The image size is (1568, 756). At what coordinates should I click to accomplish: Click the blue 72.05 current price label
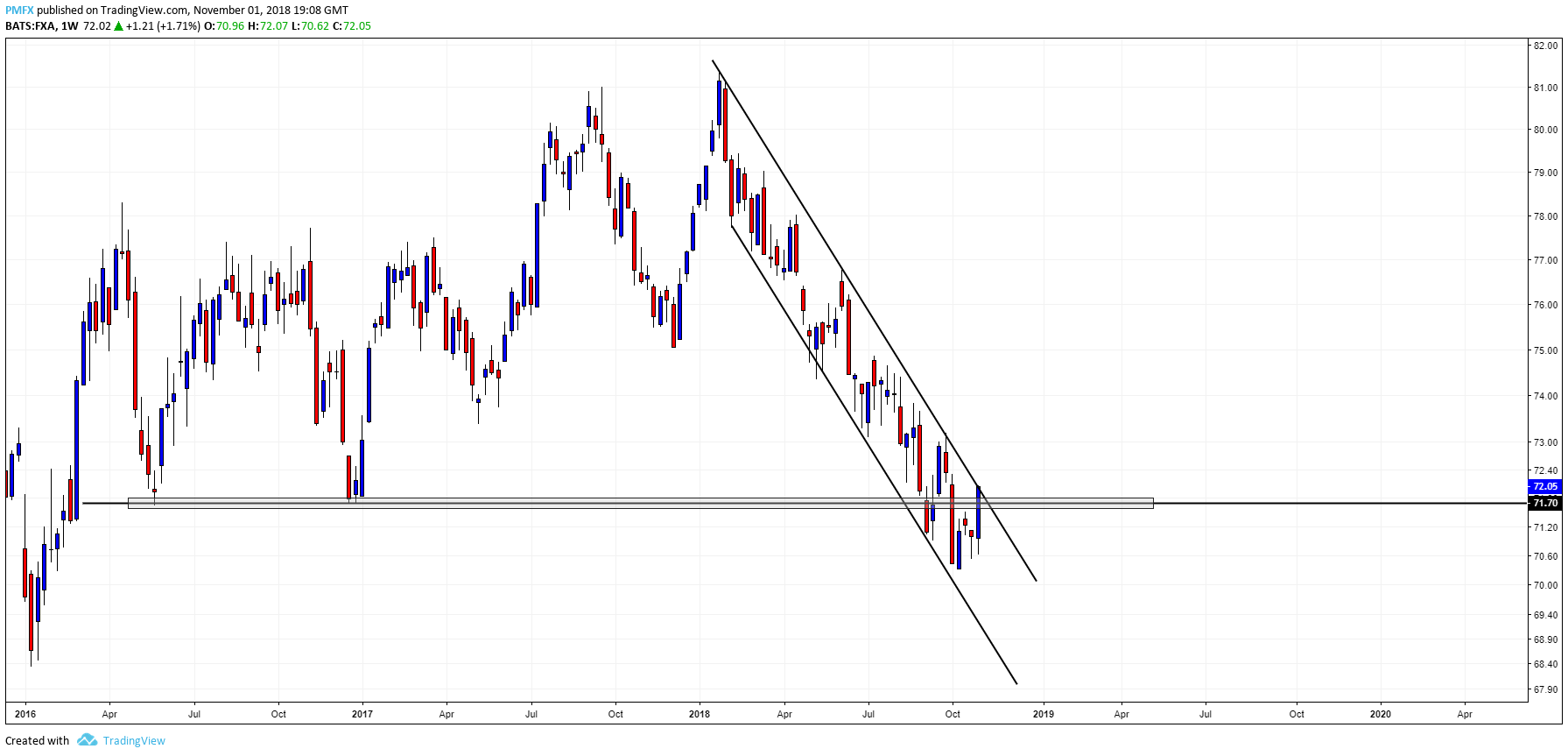[1545, 486]
